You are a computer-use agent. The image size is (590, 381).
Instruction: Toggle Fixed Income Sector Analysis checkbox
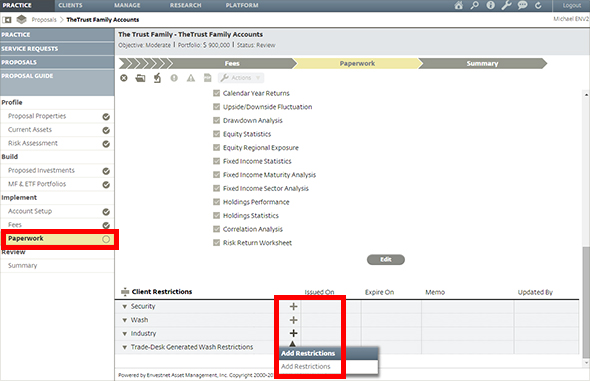(x=216, y=188)
